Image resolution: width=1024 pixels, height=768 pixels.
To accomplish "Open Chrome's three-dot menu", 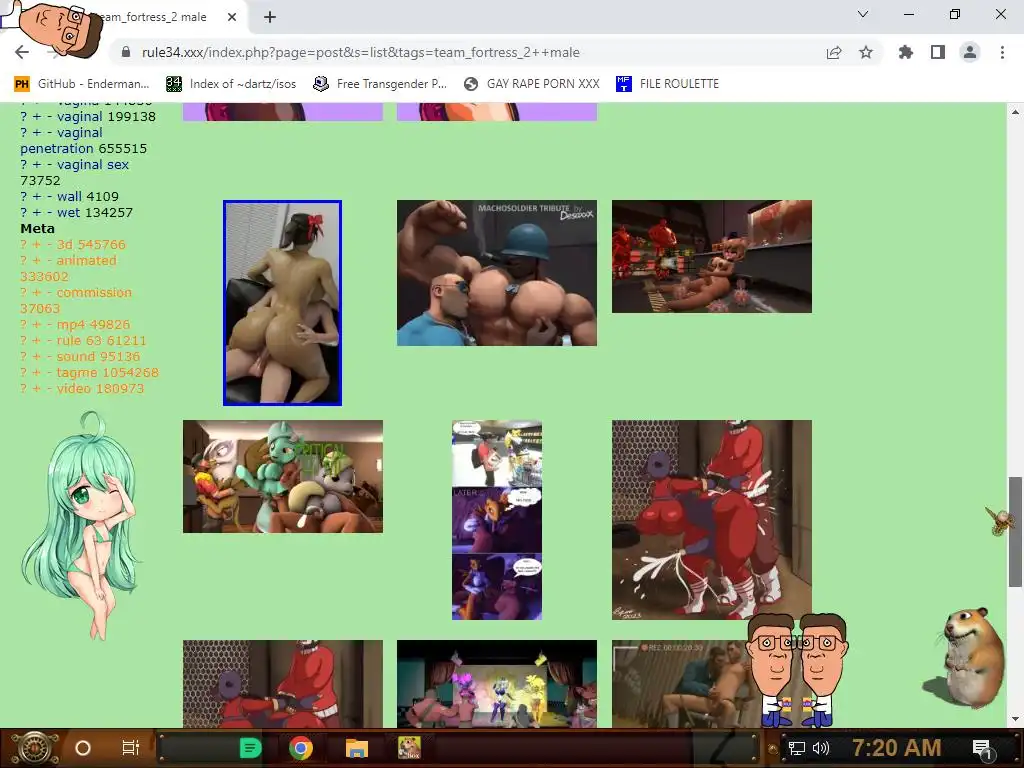I will (x=1002, y=52).
